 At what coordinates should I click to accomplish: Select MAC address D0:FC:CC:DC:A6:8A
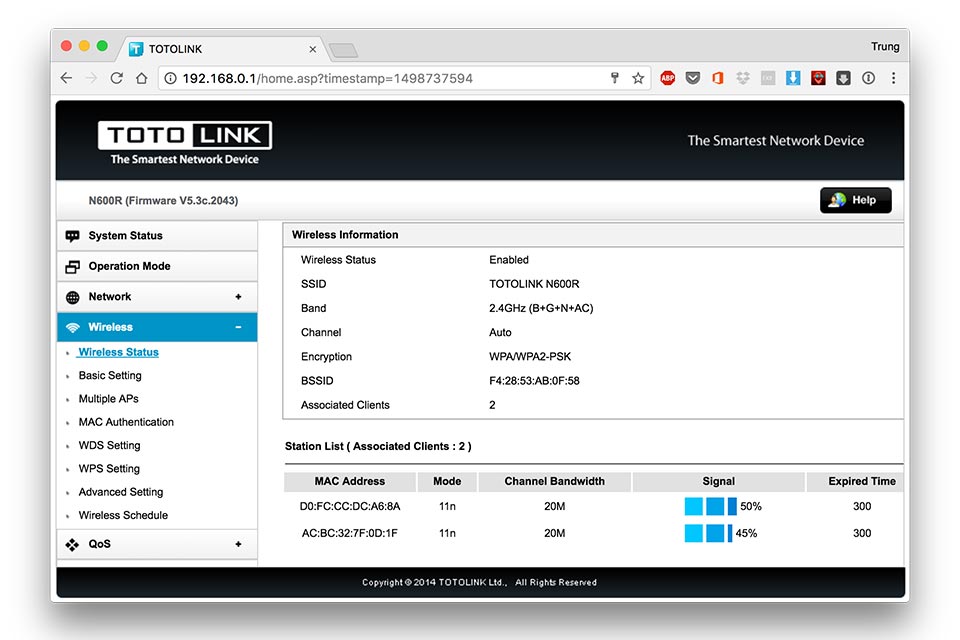pos(350,506)
